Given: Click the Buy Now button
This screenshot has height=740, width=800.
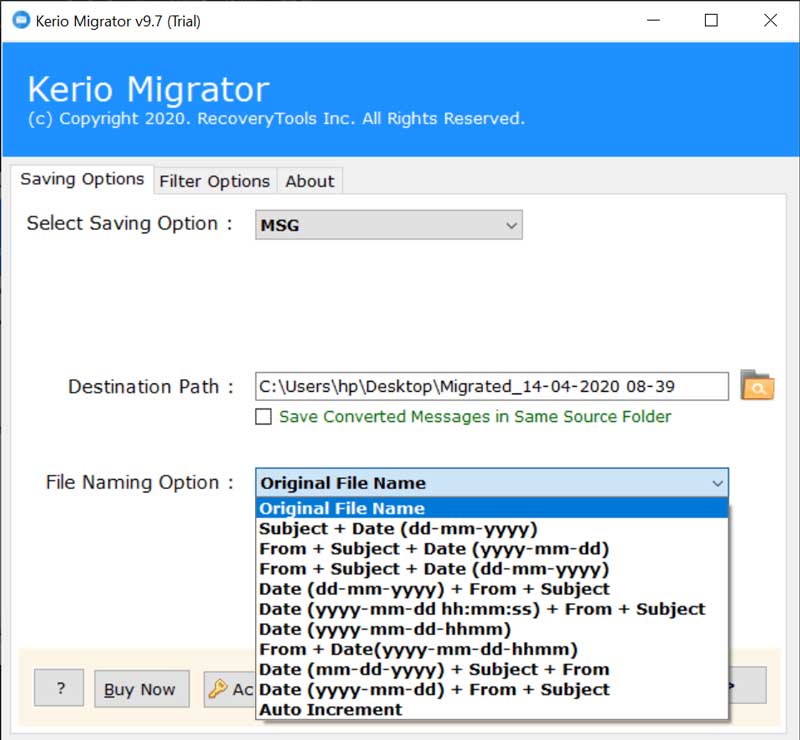Looking at the screenshot, I should [142, 689].
